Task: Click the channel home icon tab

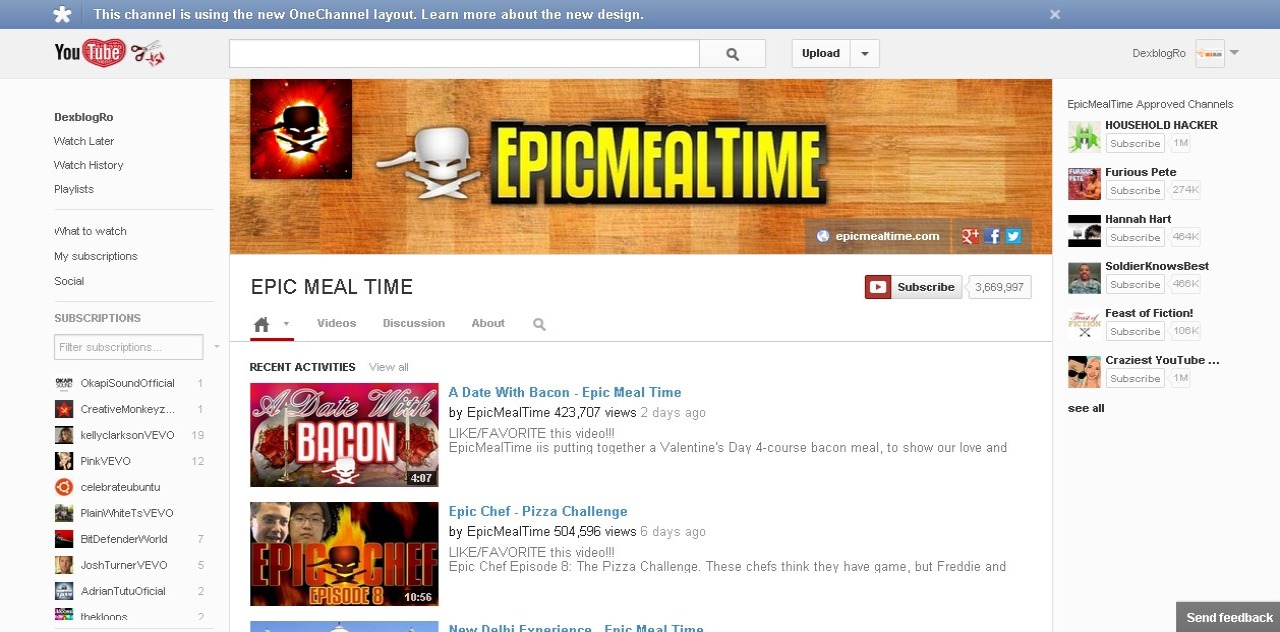Action: tap(262, 324)
